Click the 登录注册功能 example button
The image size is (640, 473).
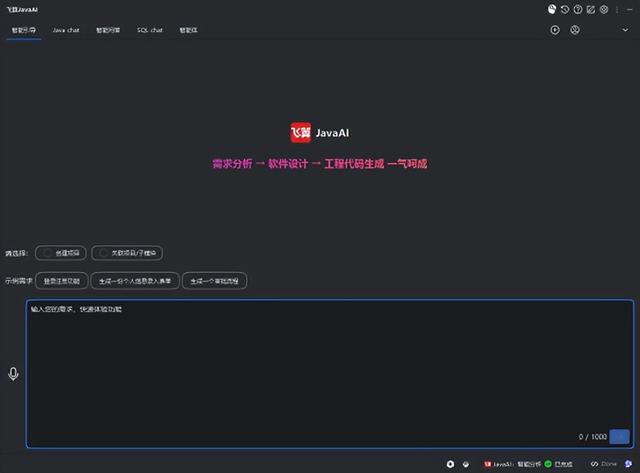coord(62,281)
